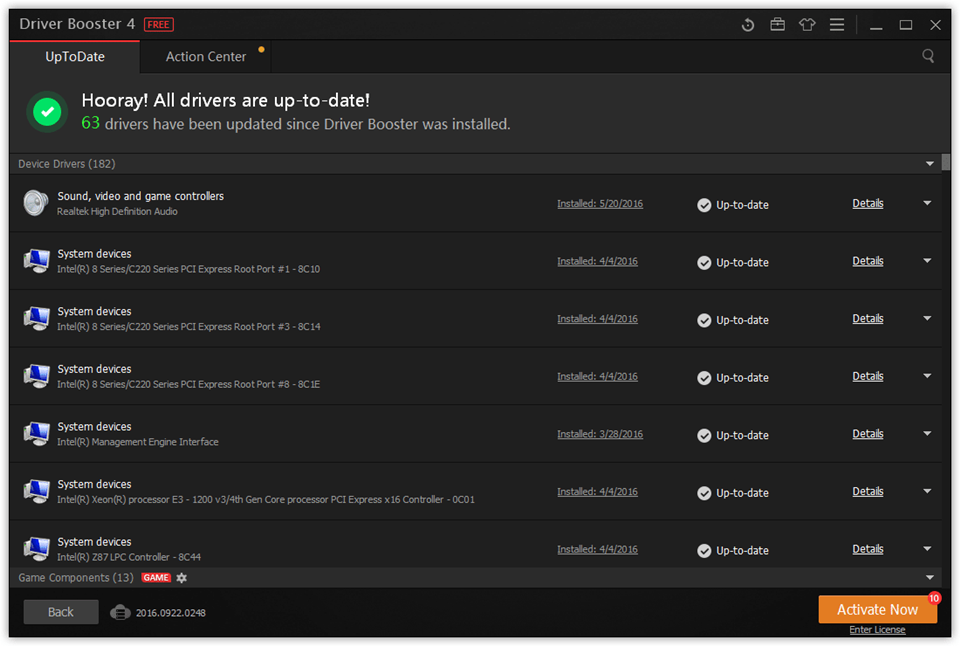The width and height of the screenshot is (960, 646).
Task: Open Details for Root Port #3 driver
Action: (x=868, y=318)
